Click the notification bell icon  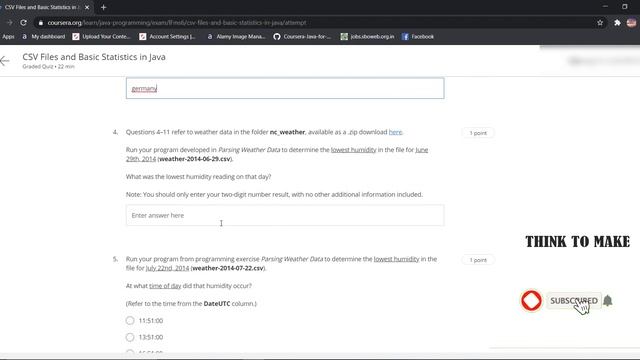[x=608, y=301]
